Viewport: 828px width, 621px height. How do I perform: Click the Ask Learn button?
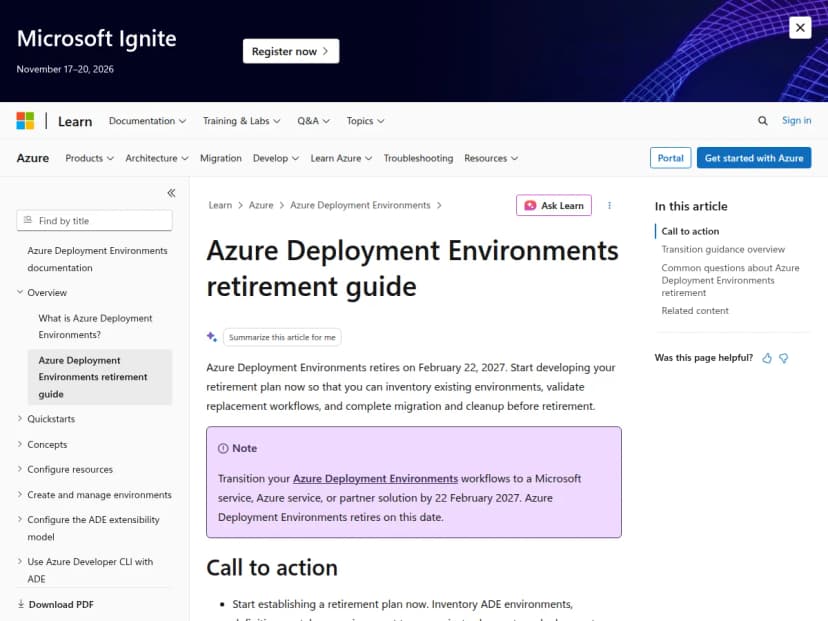pos(553,205)
